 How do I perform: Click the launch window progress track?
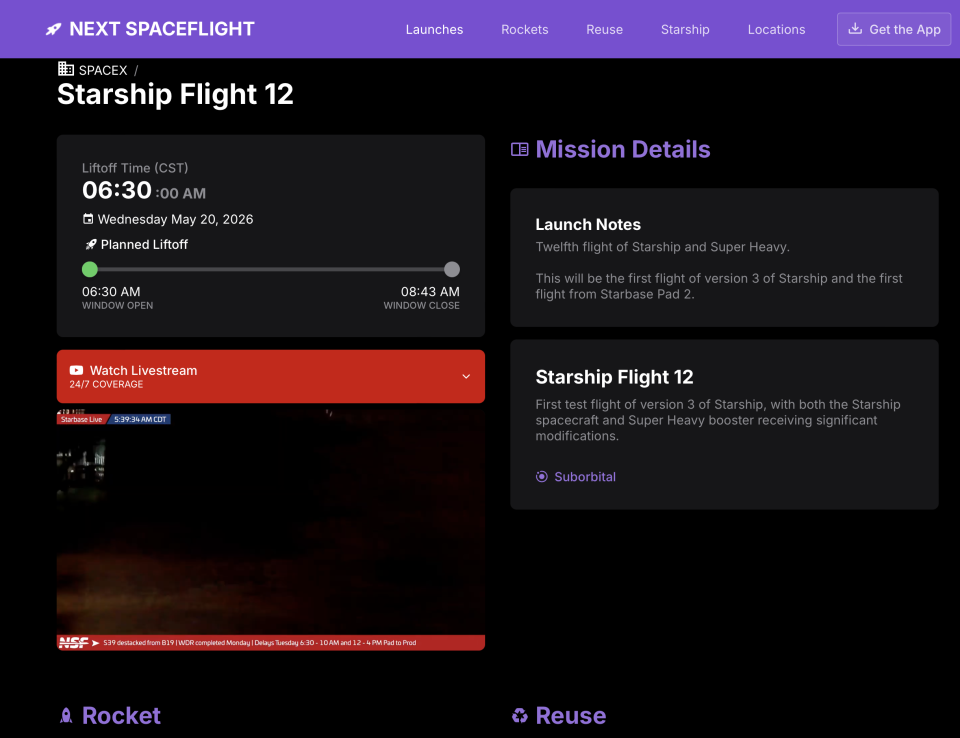271,269
